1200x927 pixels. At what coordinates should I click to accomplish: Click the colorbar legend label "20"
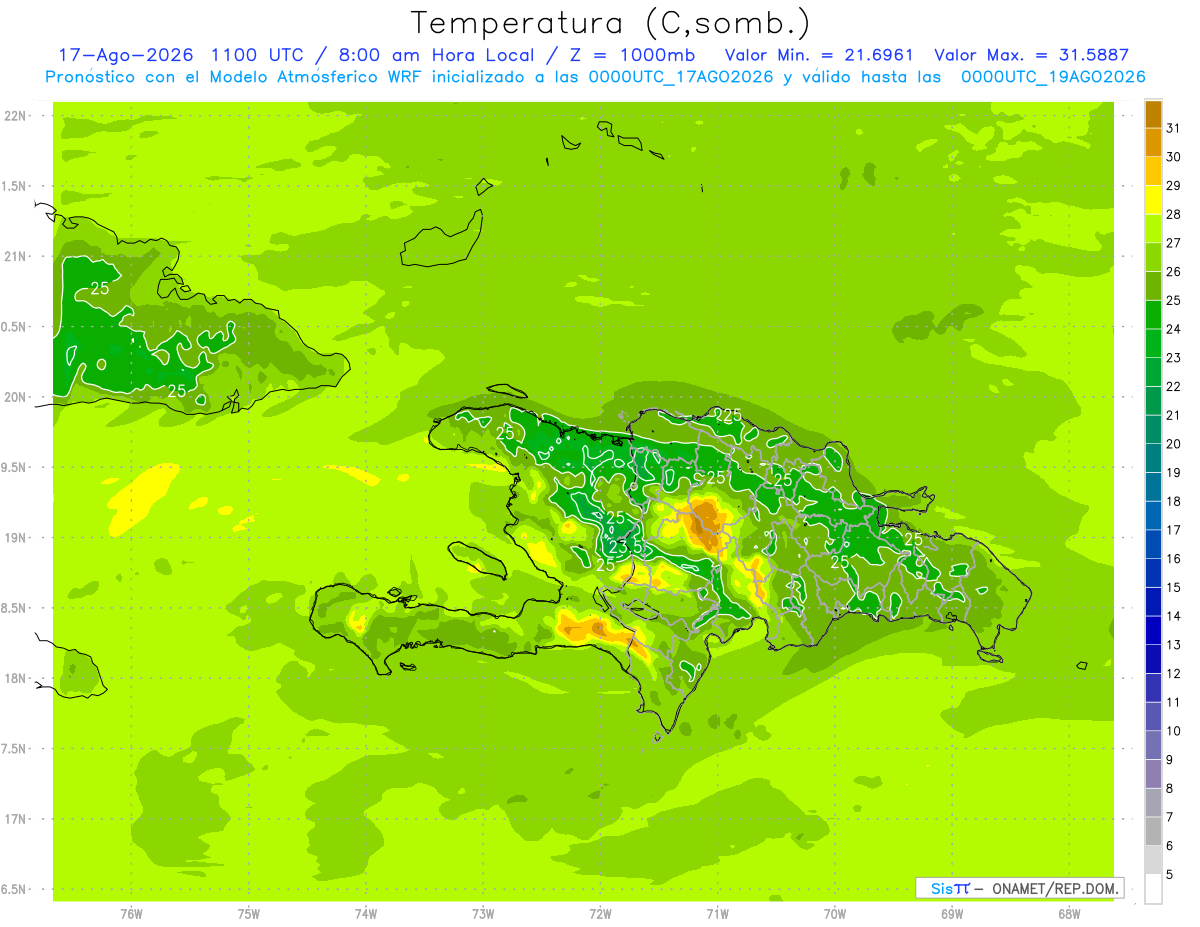coord(1173,444)
